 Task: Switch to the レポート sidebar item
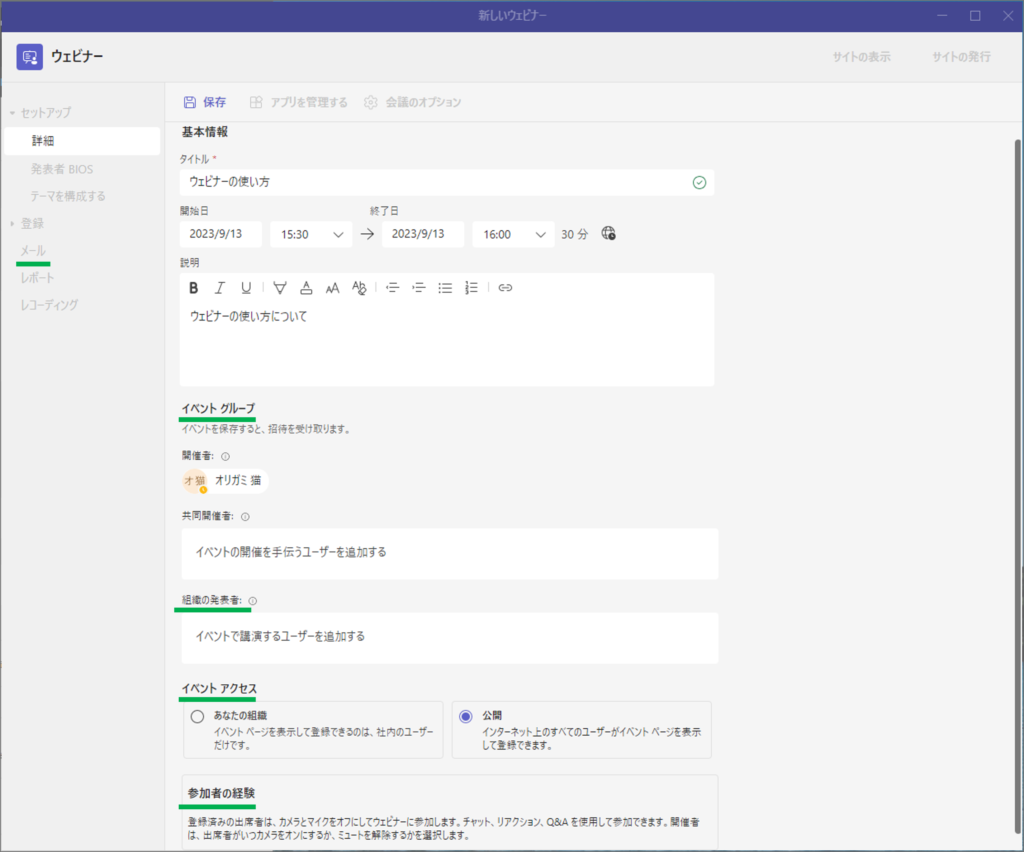[38, 278]
